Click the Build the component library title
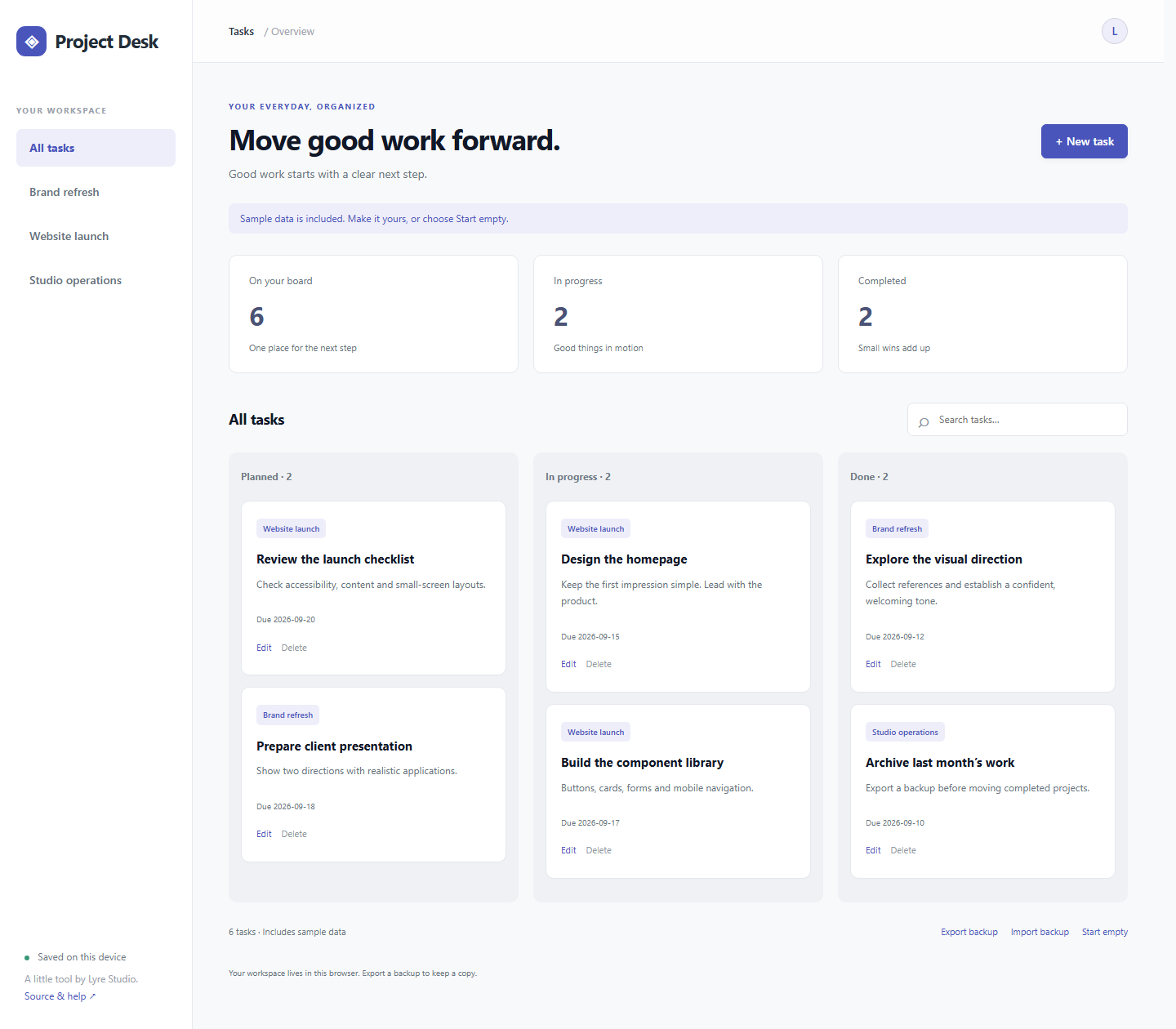1176x1029 pixels. (642, 763)
